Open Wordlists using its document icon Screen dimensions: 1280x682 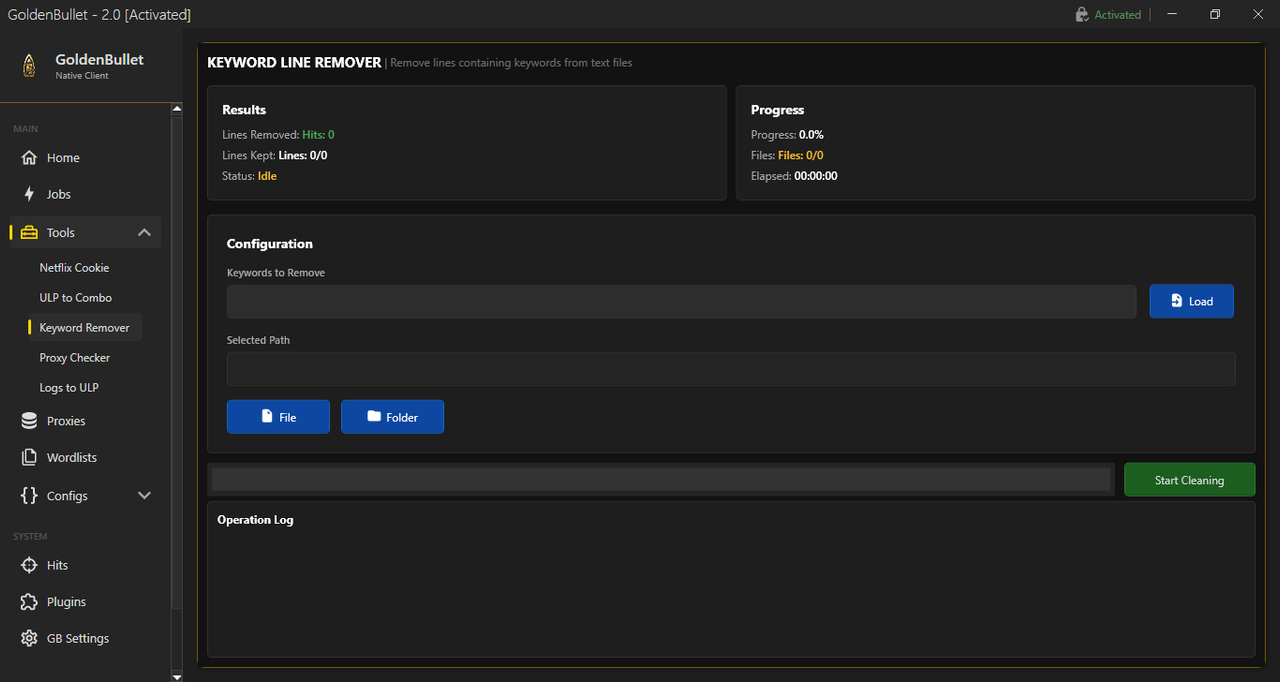[29, 457]
